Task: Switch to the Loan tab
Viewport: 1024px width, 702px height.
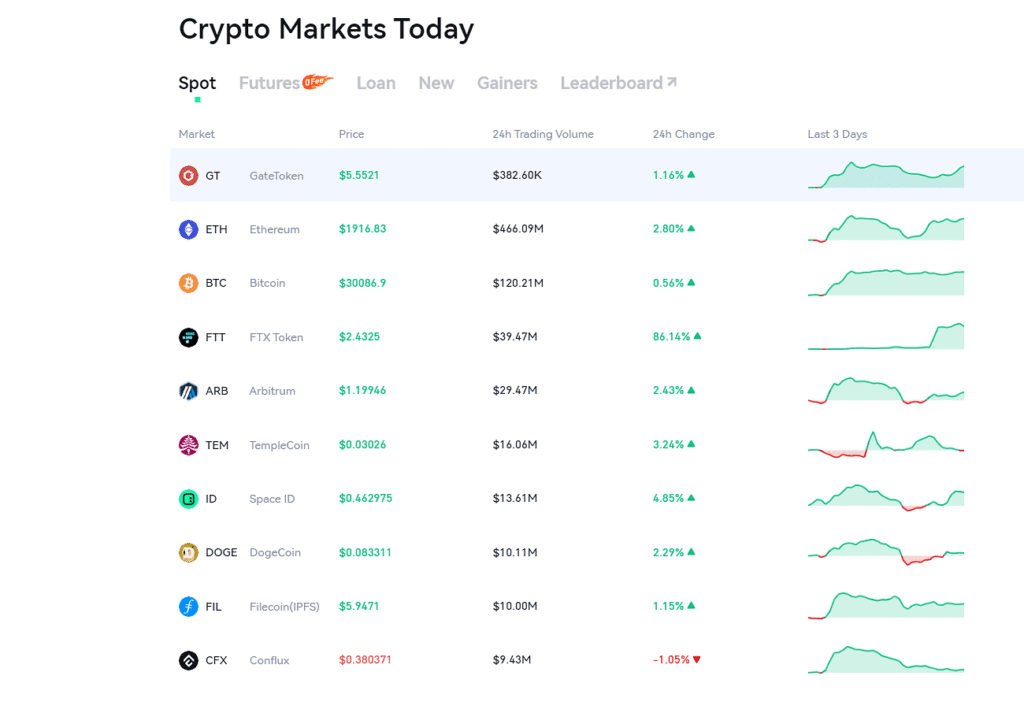Action: pyautogui.click(x=376, y=83)
